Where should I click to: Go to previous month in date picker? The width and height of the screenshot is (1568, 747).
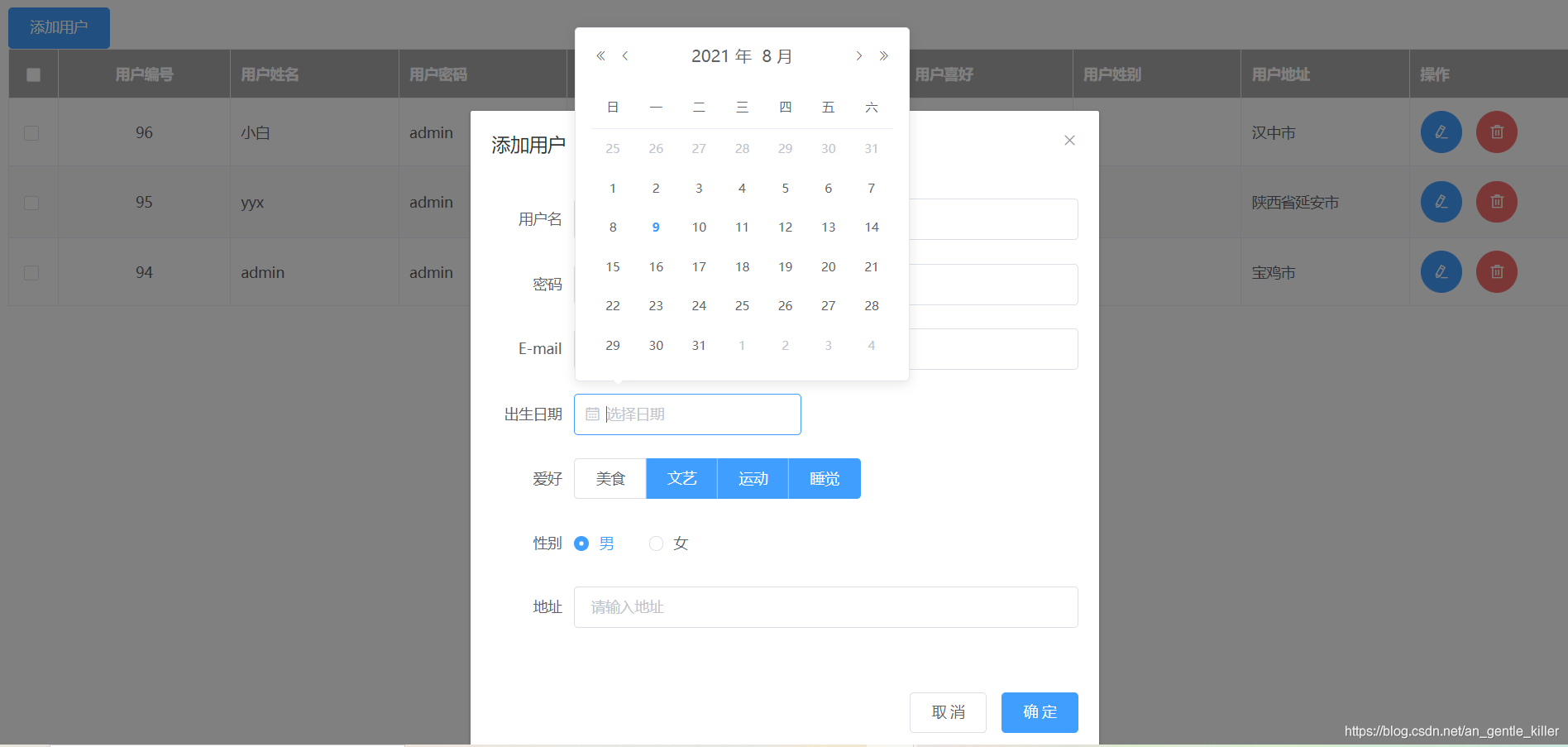[625, 55]
